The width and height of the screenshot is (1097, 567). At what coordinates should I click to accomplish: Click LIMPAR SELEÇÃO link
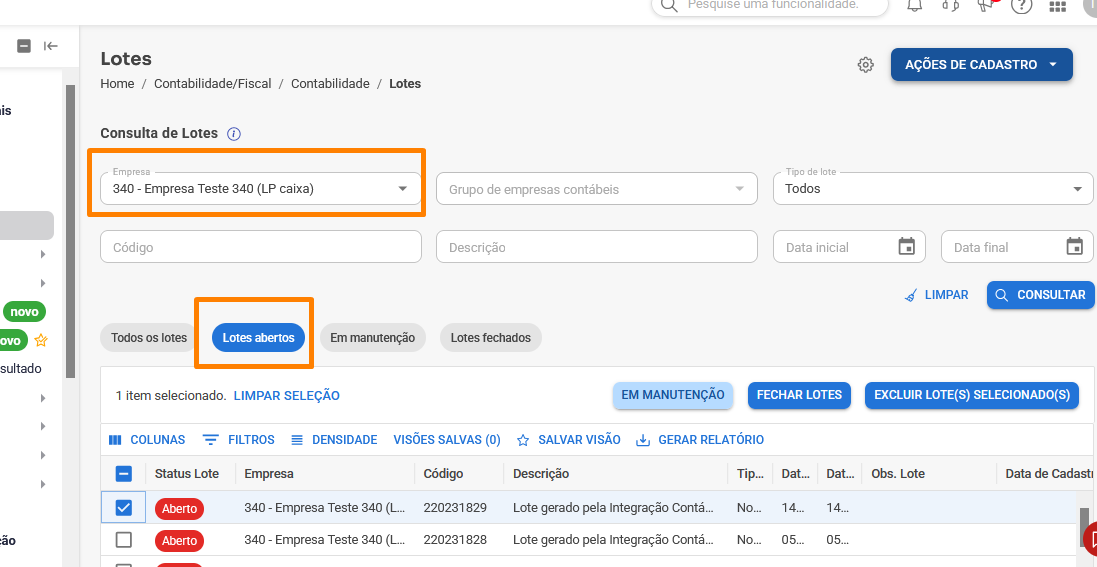pyautogui.click(x=287, y=396)
